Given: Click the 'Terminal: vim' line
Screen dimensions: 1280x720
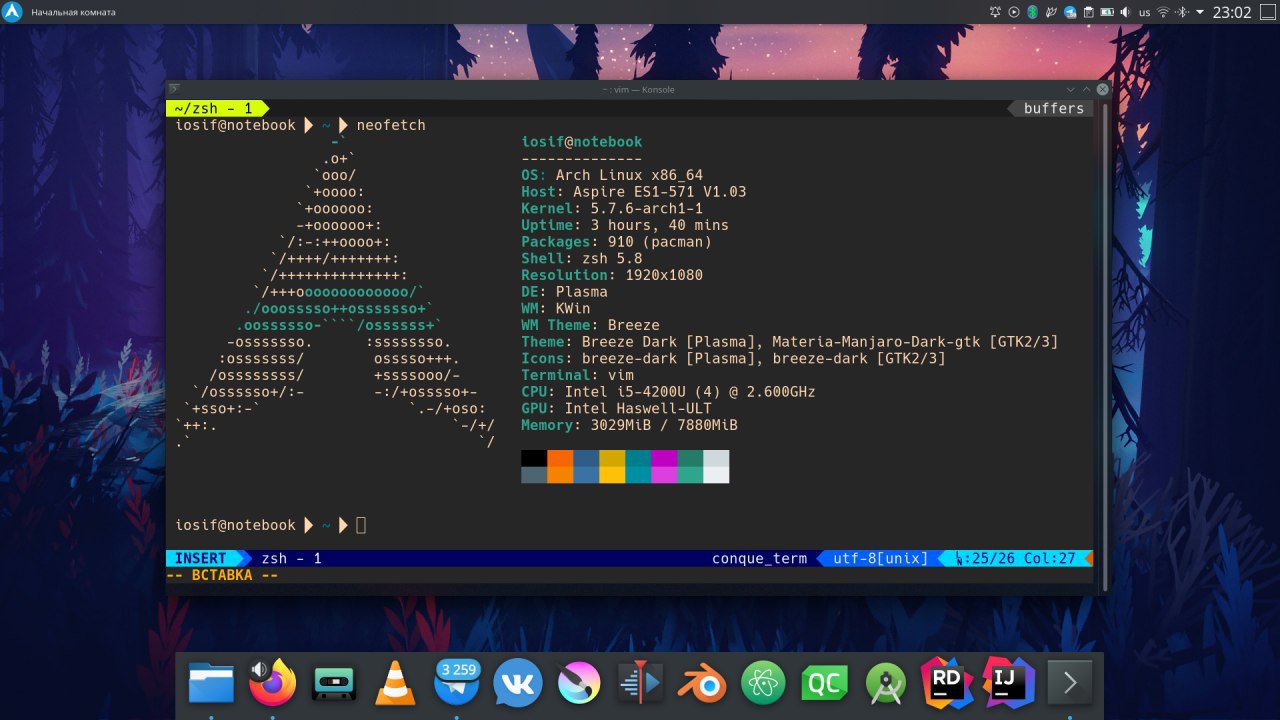Looking at the screenshot, I should tap(577, 375).
